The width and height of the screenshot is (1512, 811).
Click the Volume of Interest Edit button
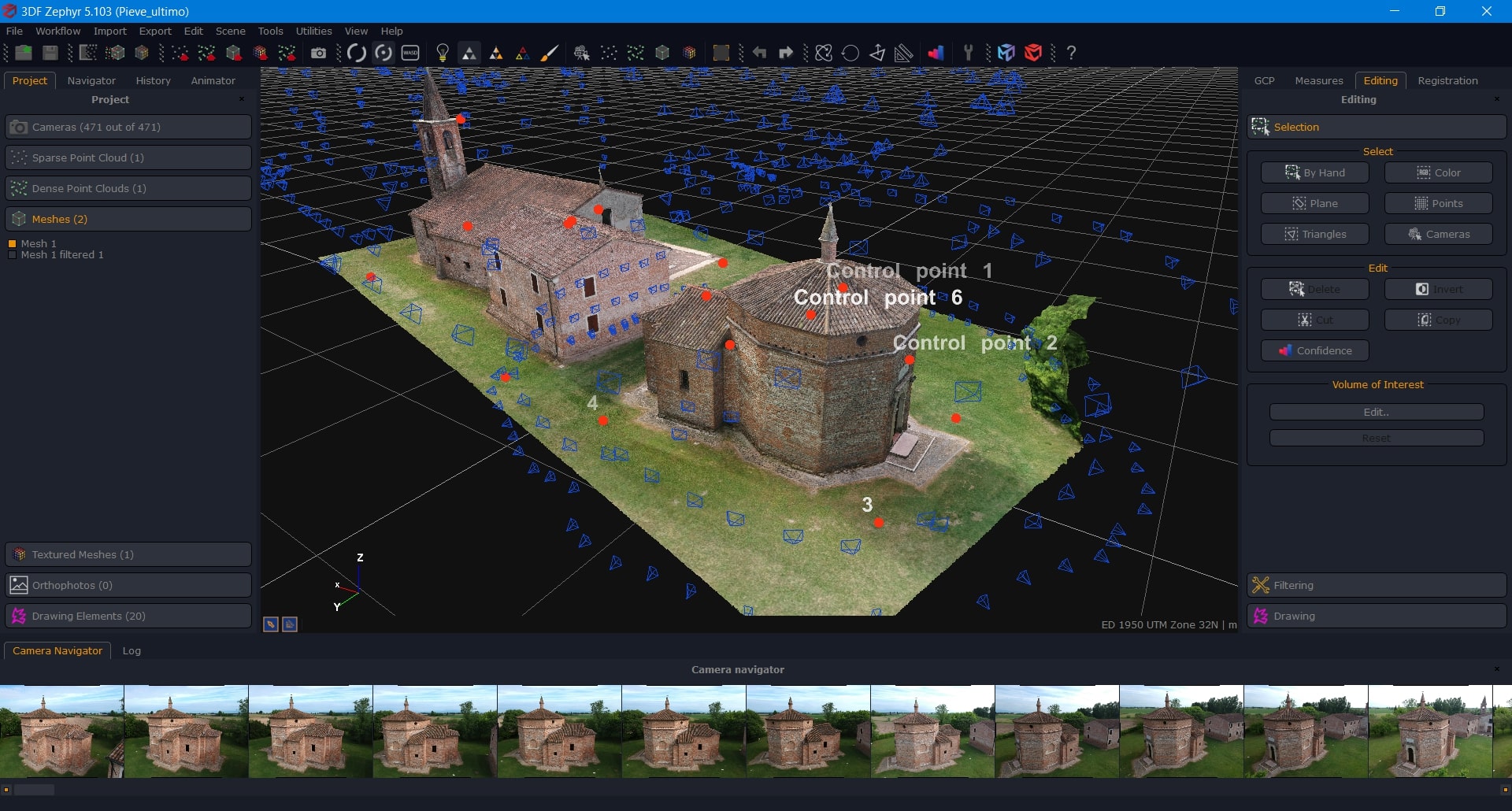click(x=1376, y=413)
